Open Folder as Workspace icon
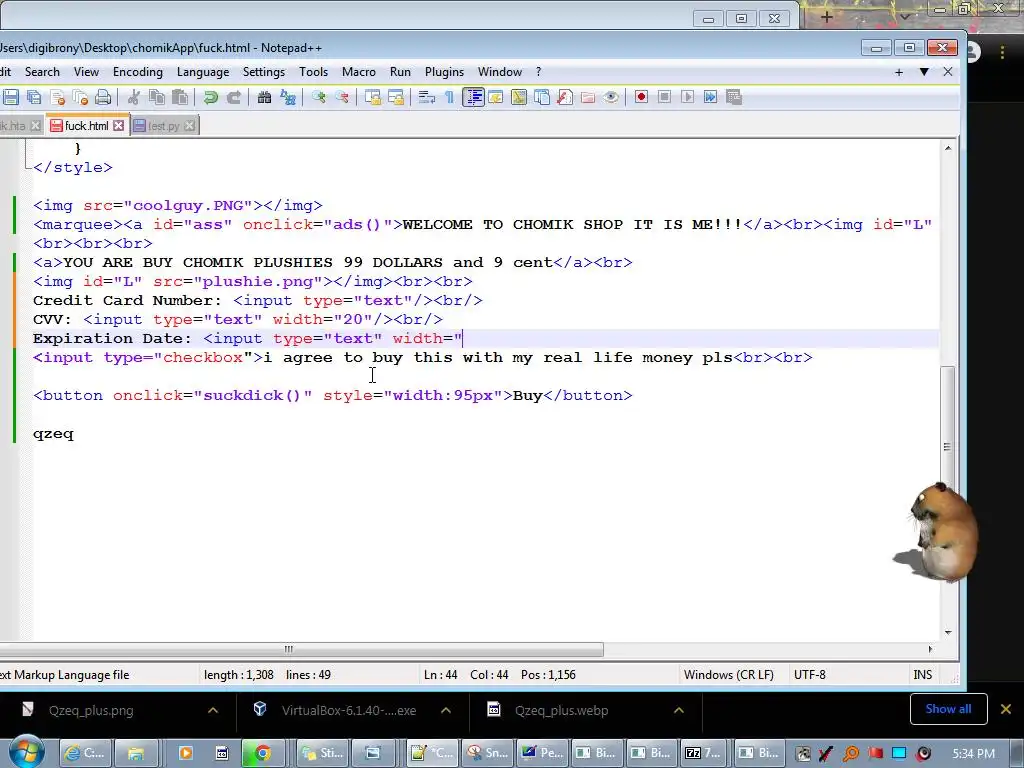 (x=588, y=97)
